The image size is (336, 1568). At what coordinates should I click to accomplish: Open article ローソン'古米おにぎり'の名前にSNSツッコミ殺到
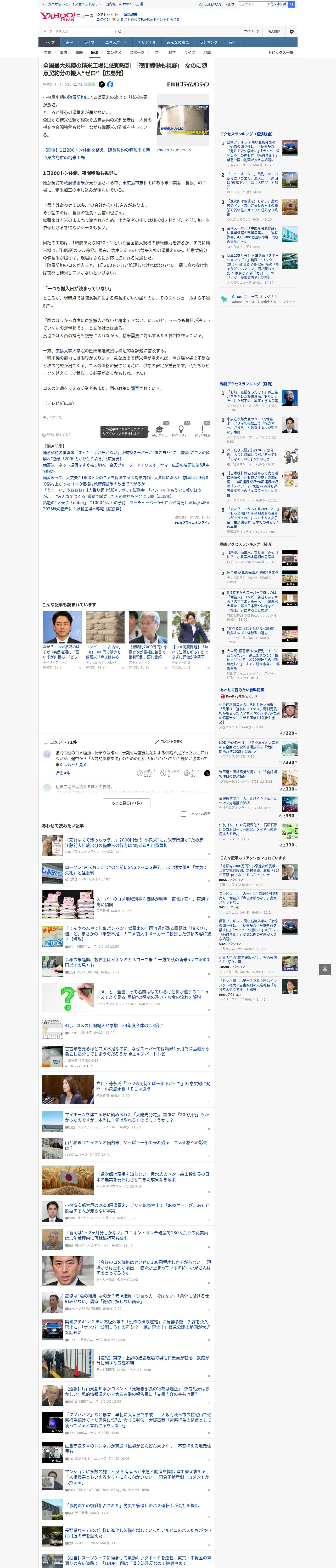[x=136, y=870]
